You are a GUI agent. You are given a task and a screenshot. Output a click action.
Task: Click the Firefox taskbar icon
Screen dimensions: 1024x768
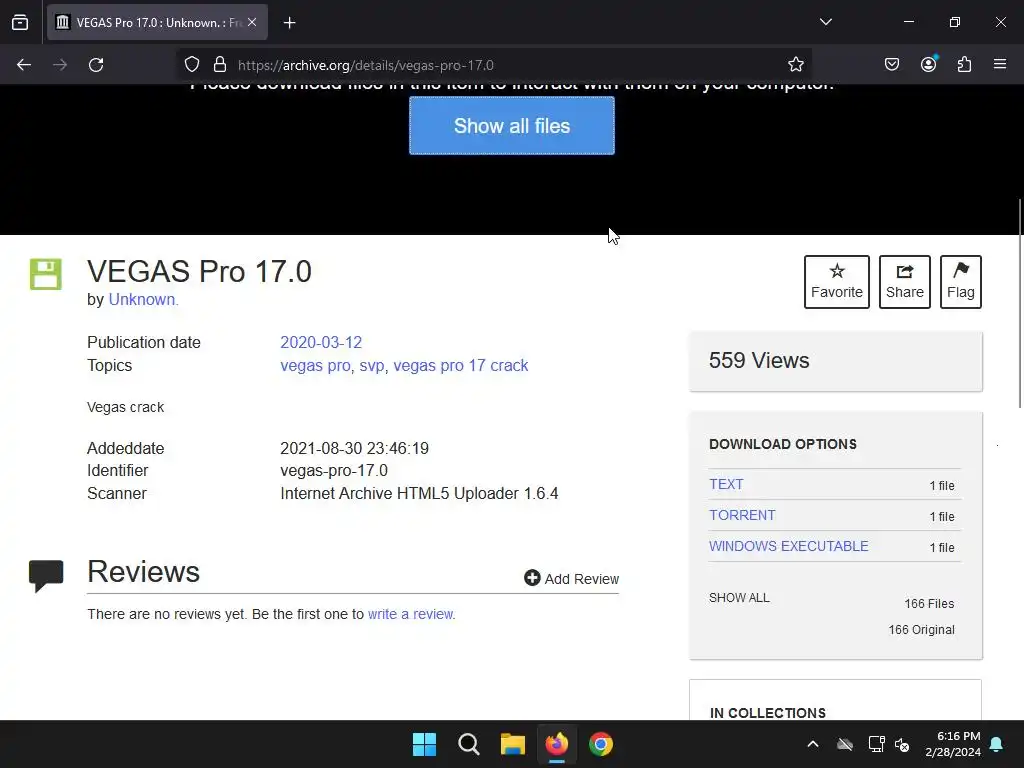tap(556, 744)
